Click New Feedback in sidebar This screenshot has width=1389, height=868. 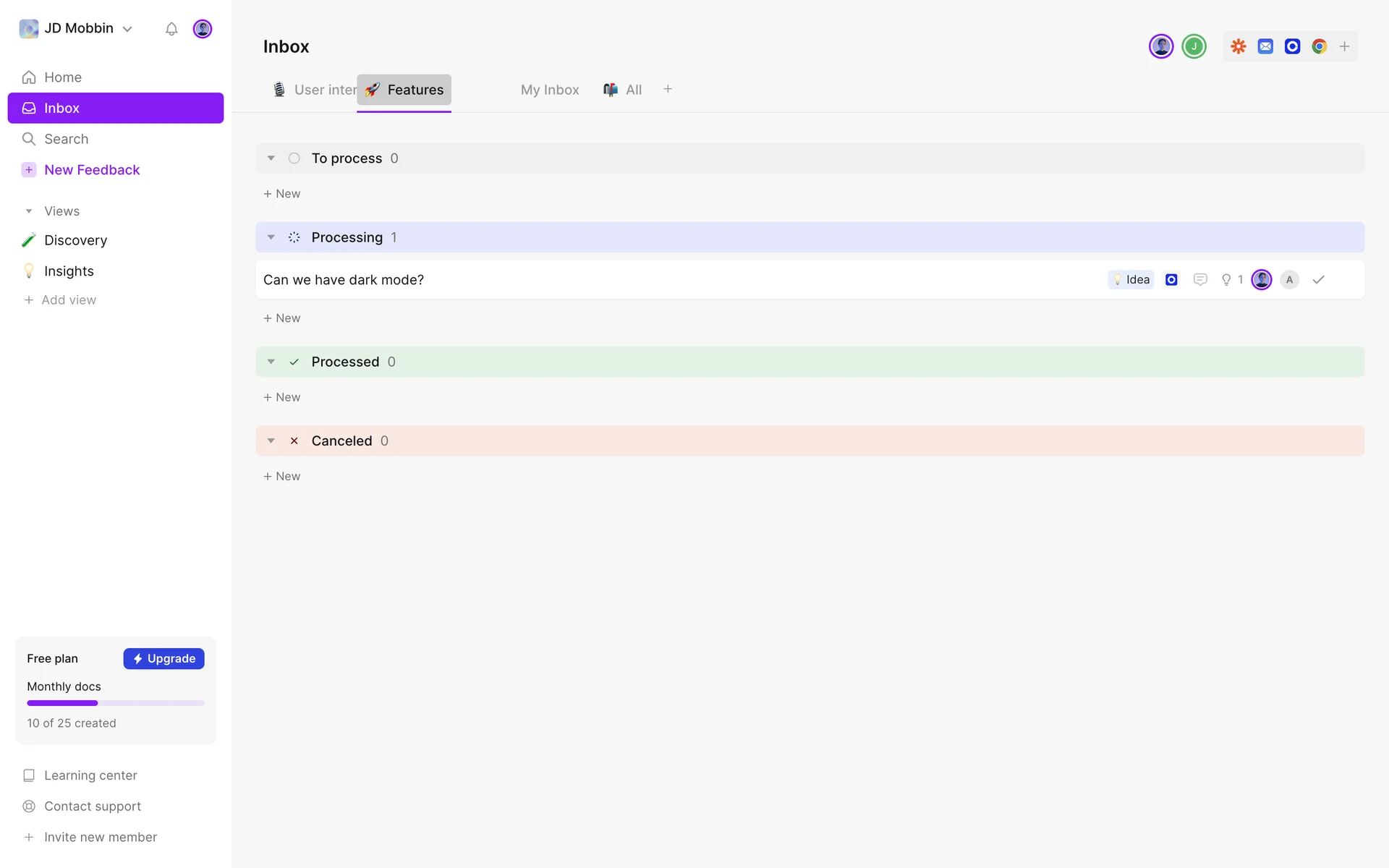pyautogui.click(x=92, y=170)
